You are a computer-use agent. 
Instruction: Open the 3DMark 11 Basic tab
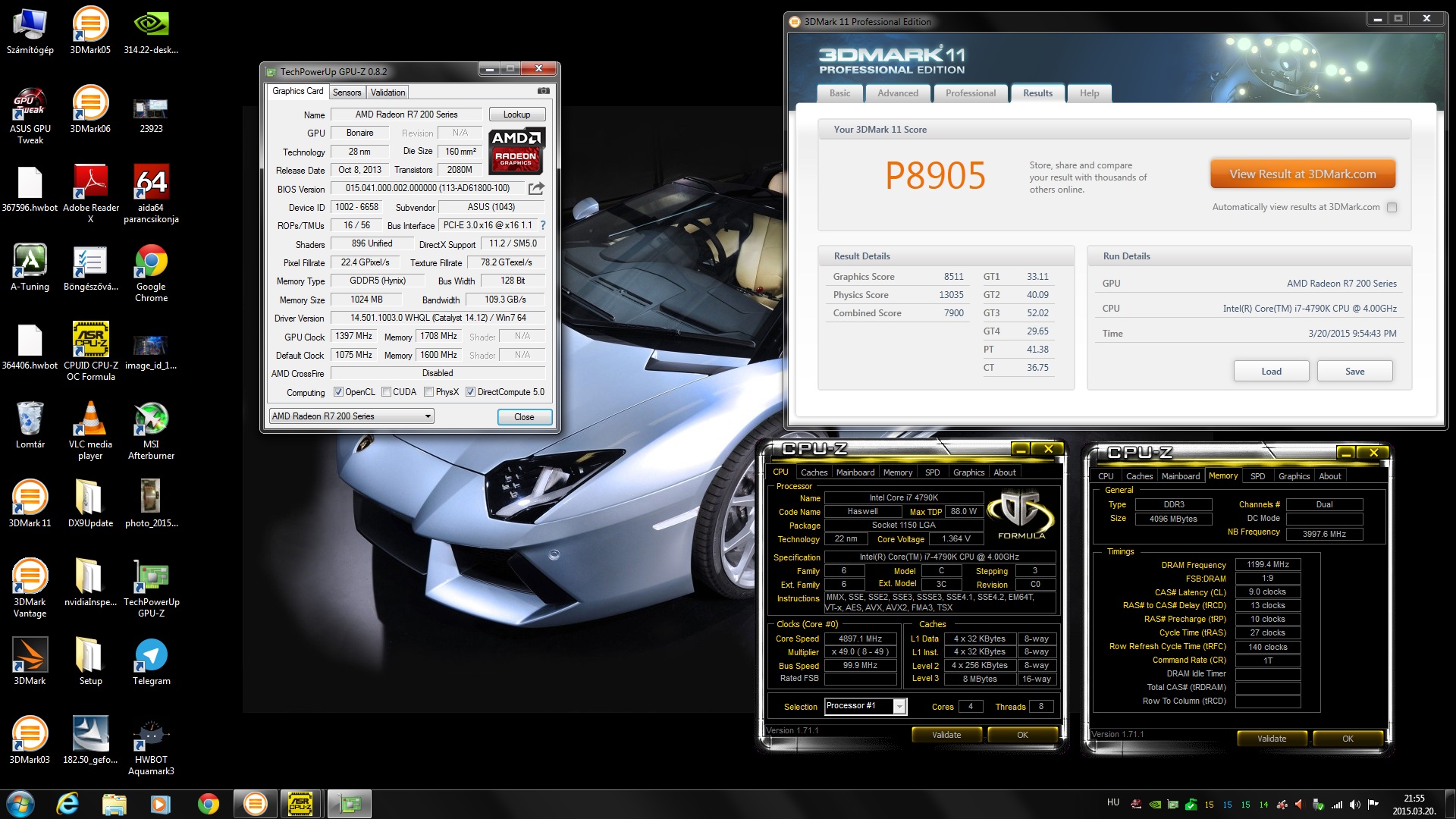coord(839,93)
